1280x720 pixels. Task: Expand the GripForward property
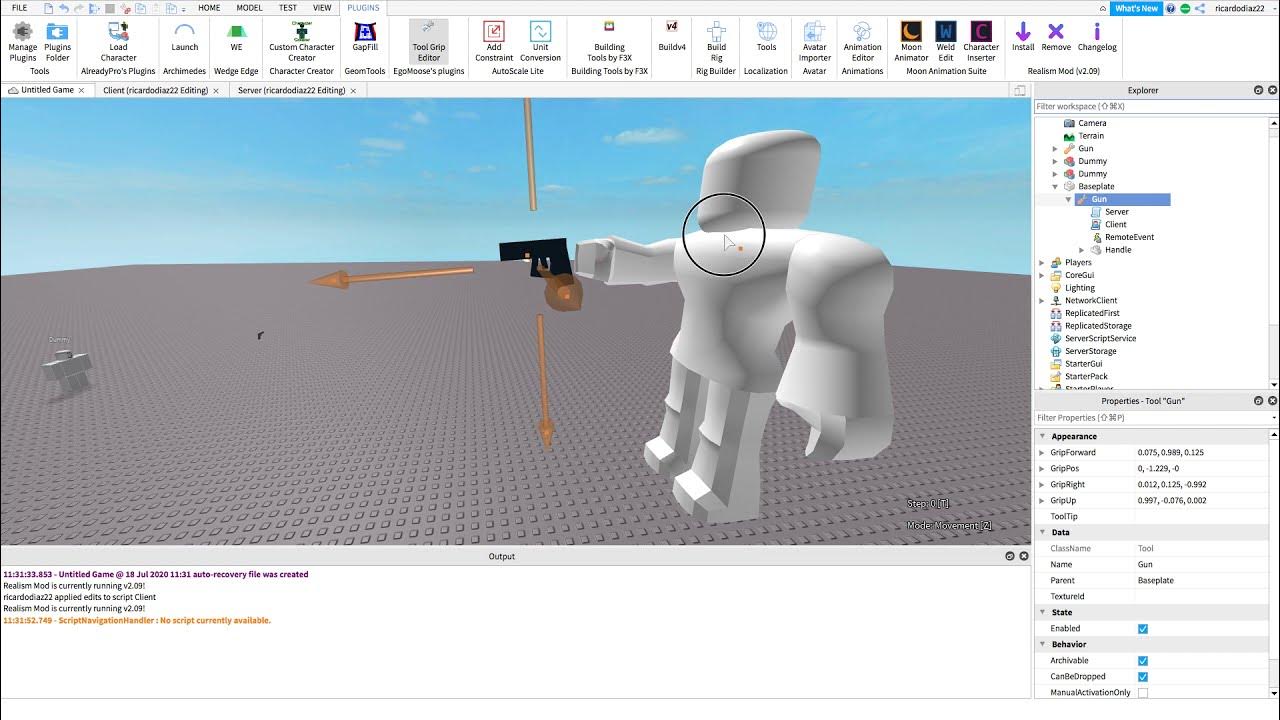pyautogui.click(x=1042, y=453)
